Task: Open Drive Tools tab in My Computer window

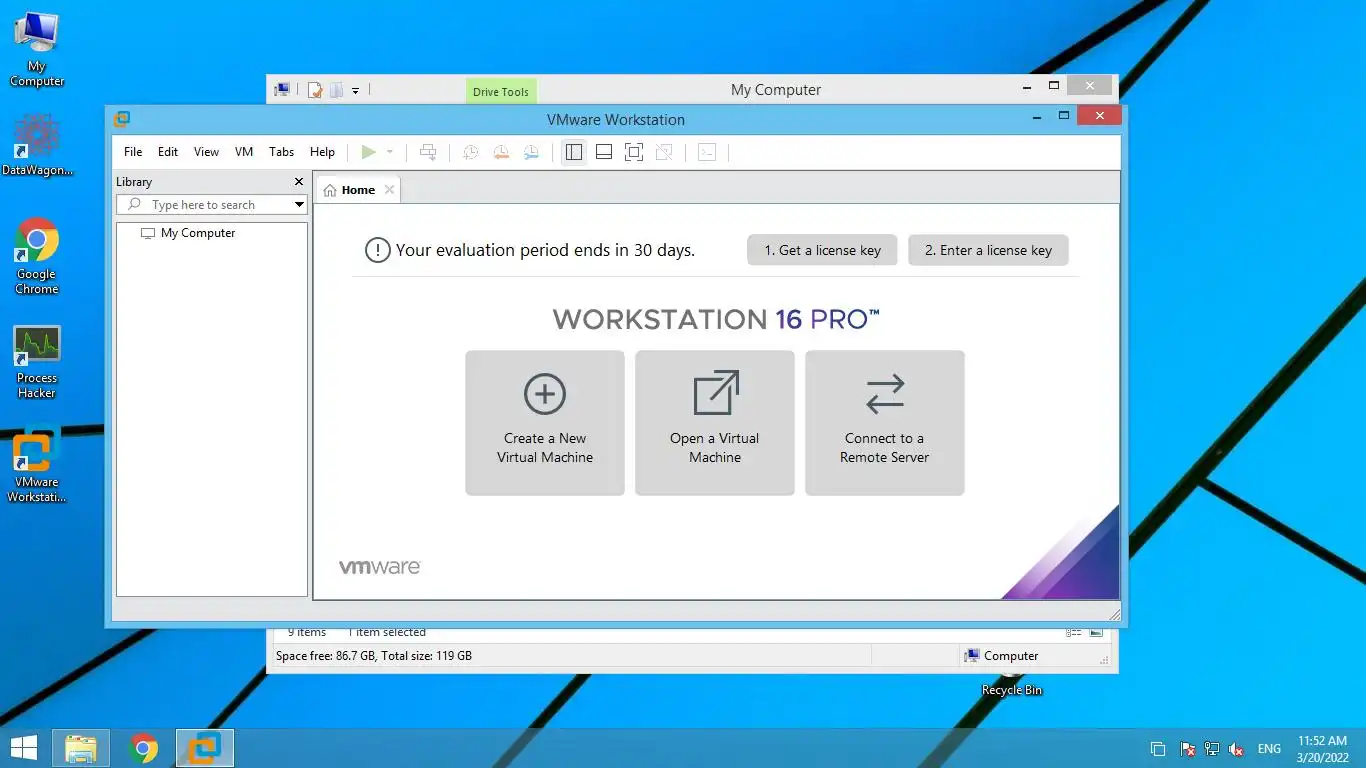Action: tap(501, 92)
